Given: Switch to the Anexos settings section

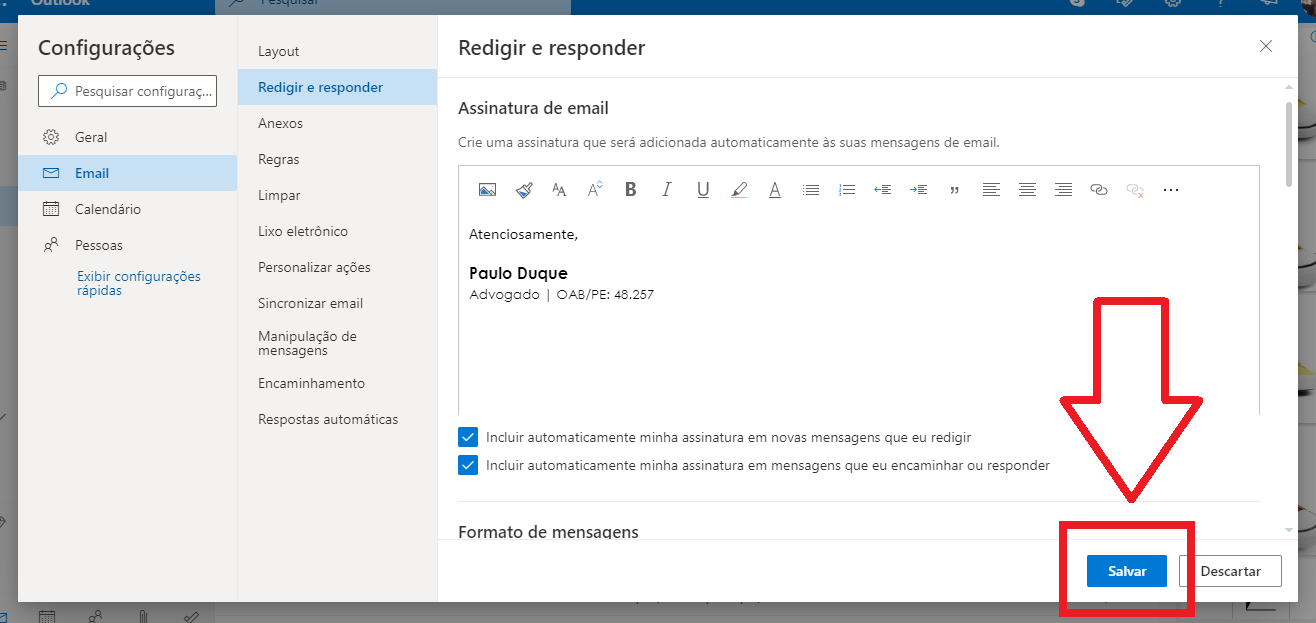Looking at the screenshot, I should pyautogui.click(x=280, y=122).
